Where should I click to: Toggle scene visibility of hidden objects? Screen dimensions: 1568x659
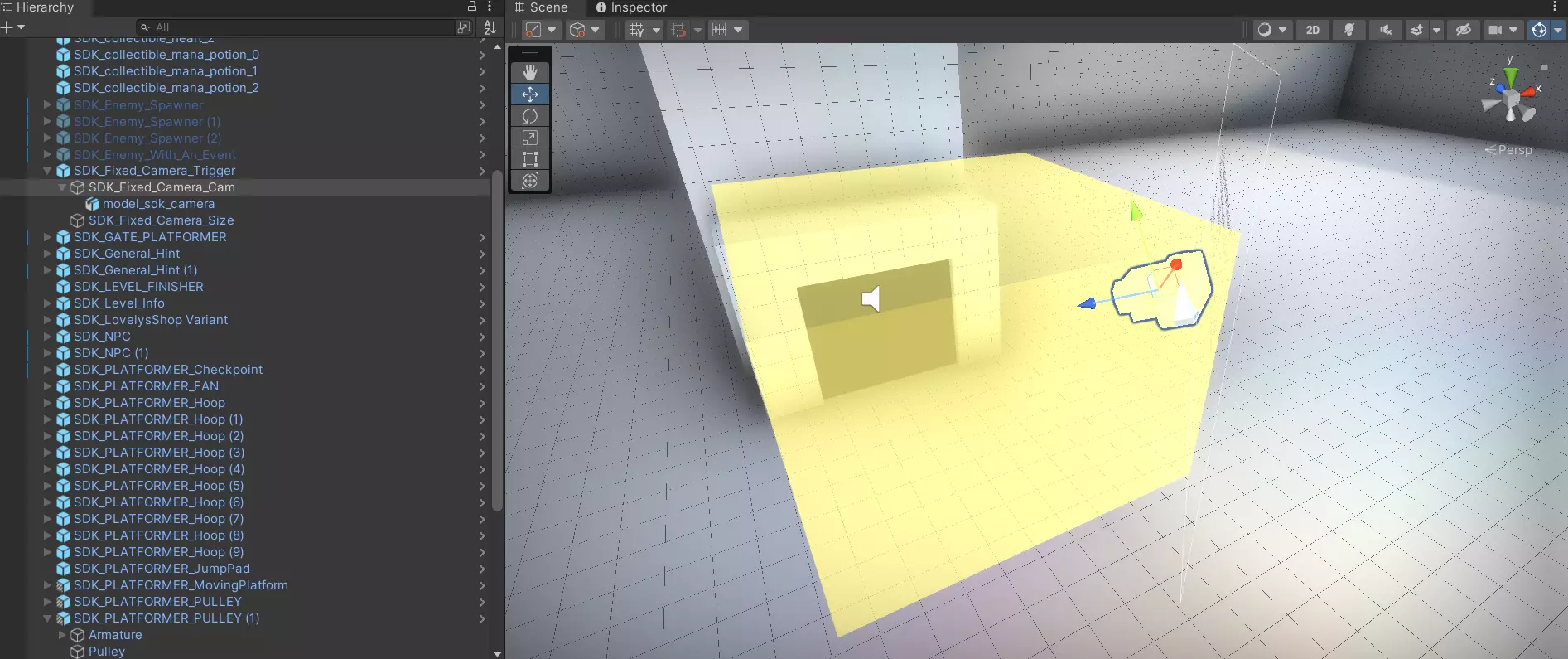coord(1464,30)
